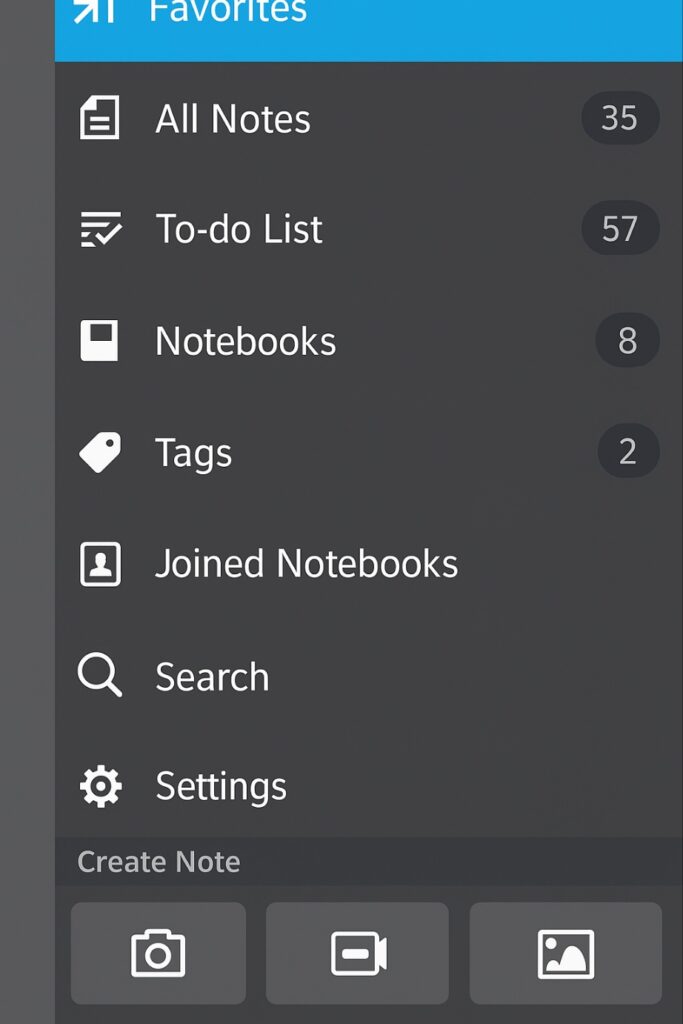The width and height of the screenshot is (683, 1024).
Task: Click the Settings gear icon
Action: click(100, 787)
